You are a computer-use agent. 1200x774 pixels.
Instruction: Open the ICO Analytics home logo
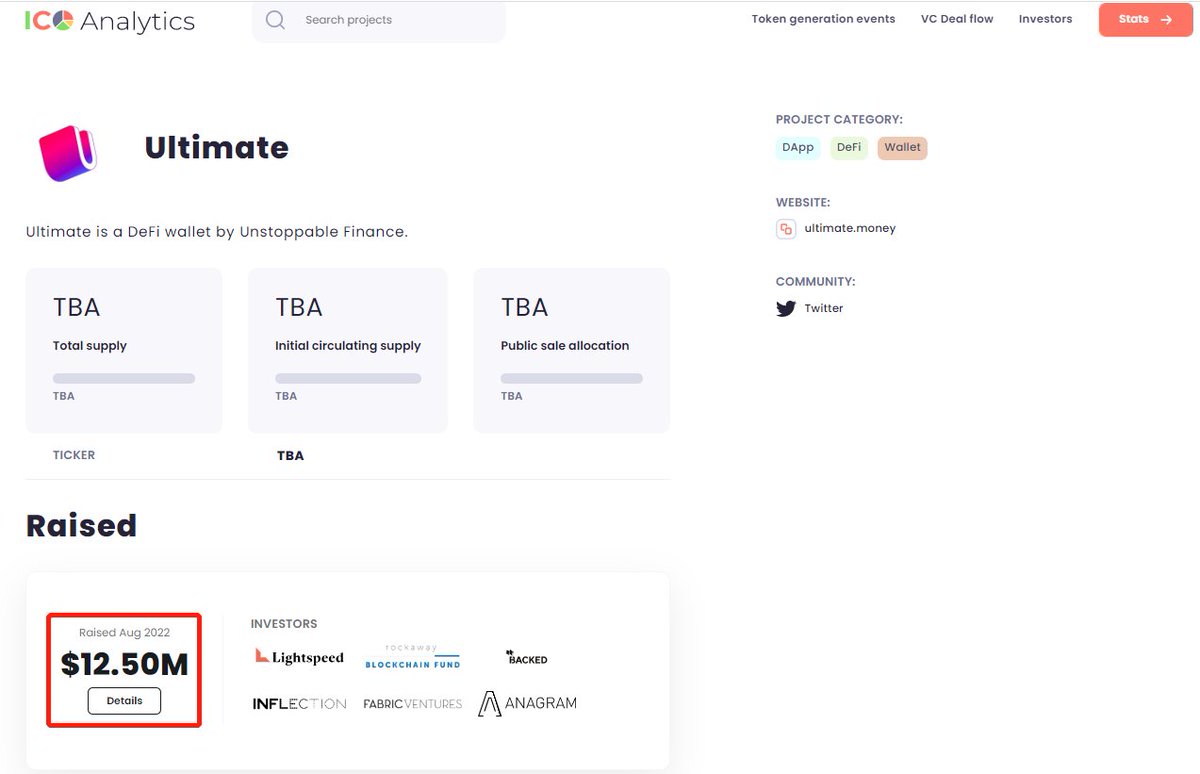(110, 21)
